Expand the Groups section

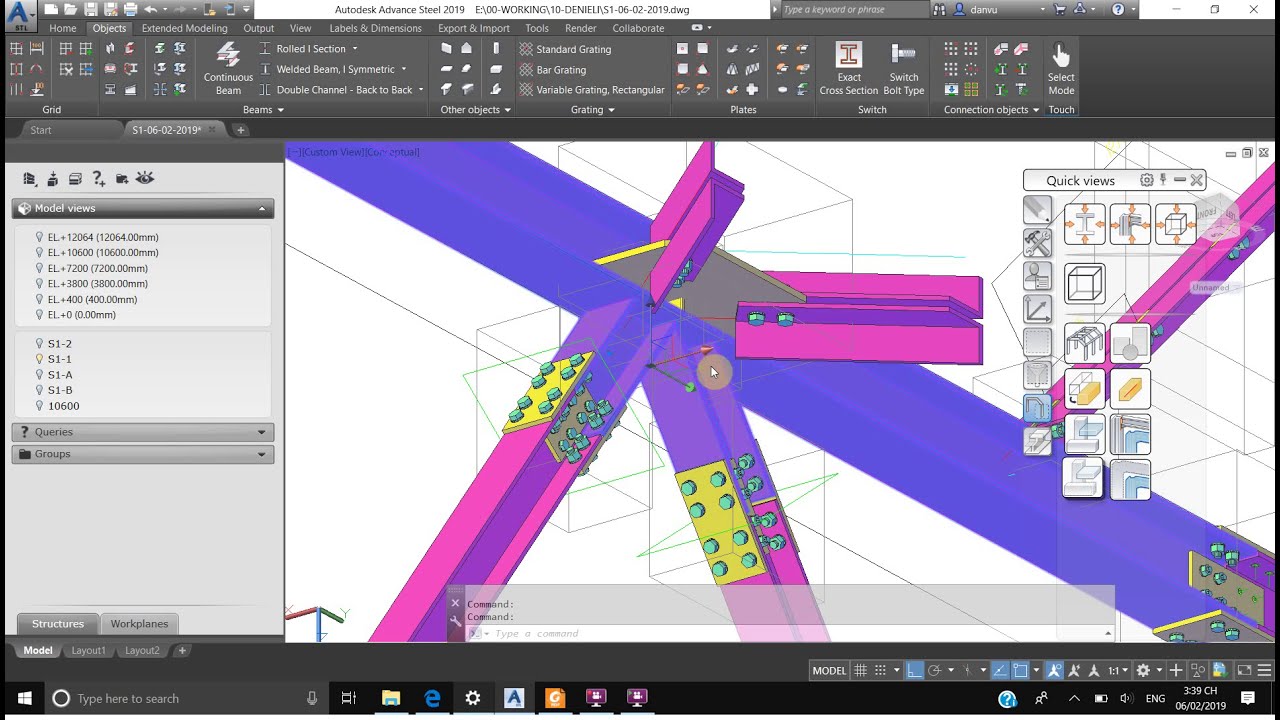pyautogui.click(x=142, y=454)
